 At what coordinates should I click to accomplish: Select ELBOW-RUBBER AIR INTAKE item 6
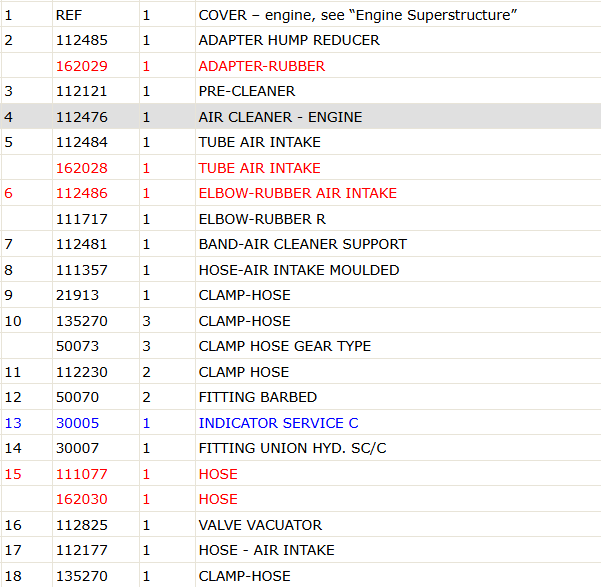[x=300, y=193]
